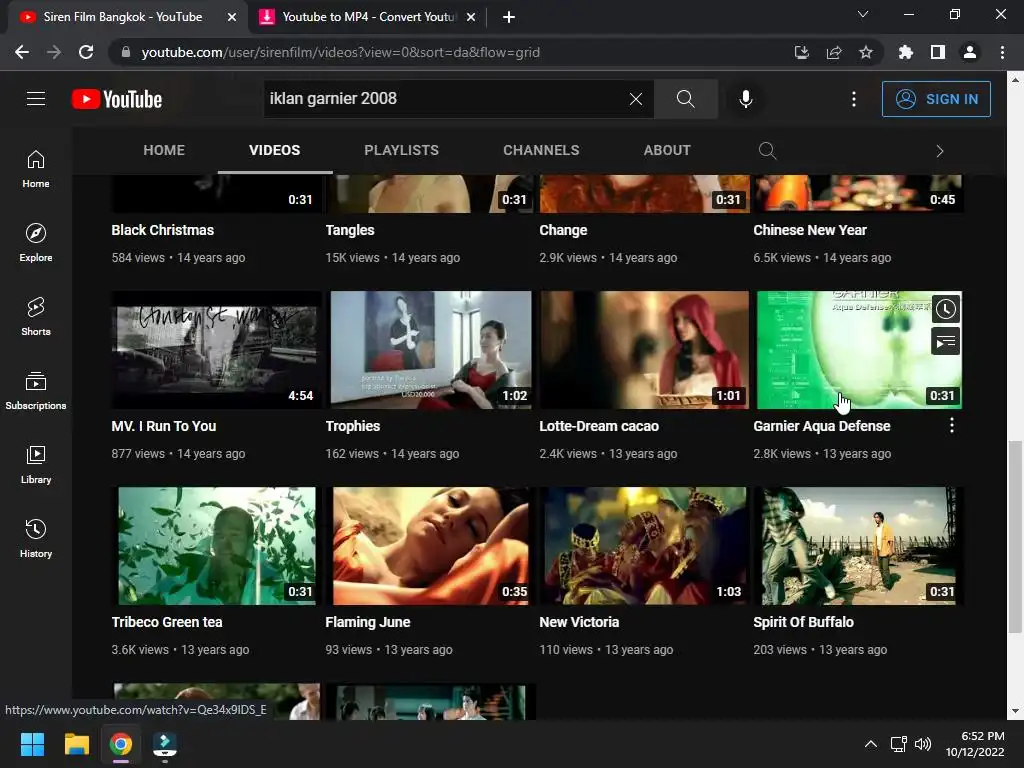Bookmark this page with the star icon

[865, 52]
